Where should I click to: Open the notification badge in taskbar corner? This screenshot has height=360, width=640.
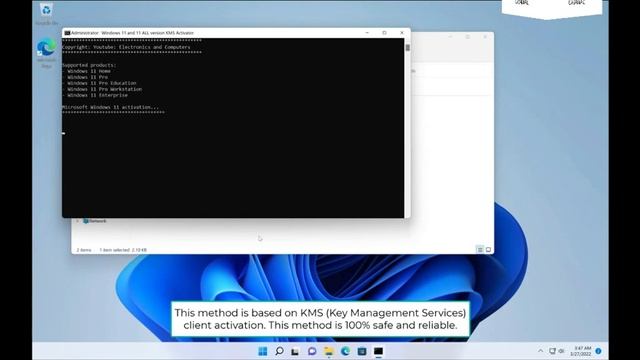coord(598,351)
